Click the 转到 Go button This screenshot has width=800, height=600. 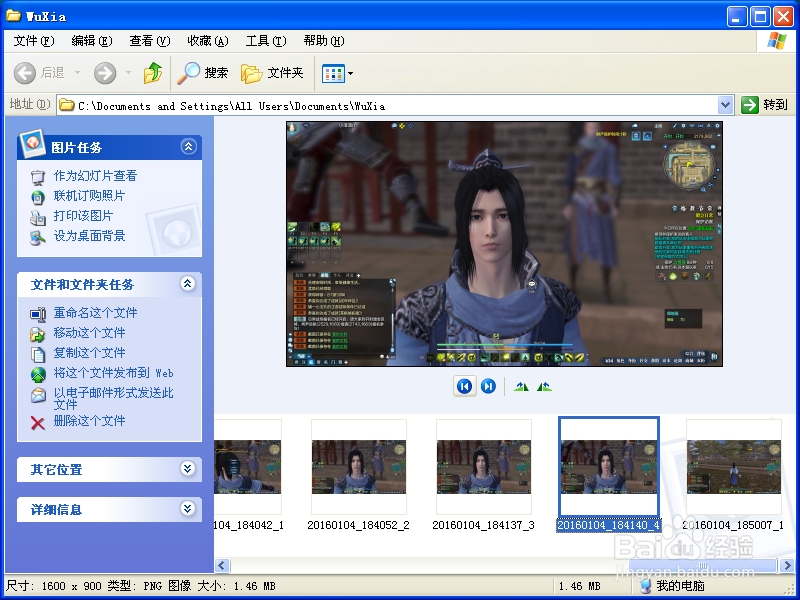pyautogui.click(x=764, y=105)
